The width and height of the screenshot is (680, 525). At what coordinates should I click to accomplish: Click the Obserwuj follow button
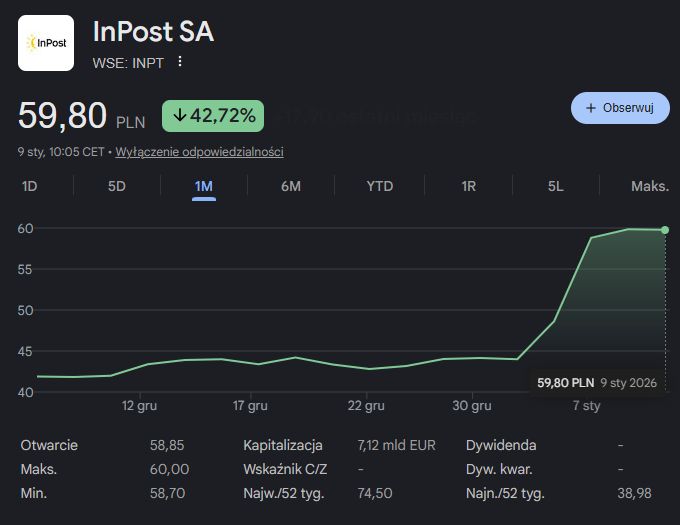[620, 108]
